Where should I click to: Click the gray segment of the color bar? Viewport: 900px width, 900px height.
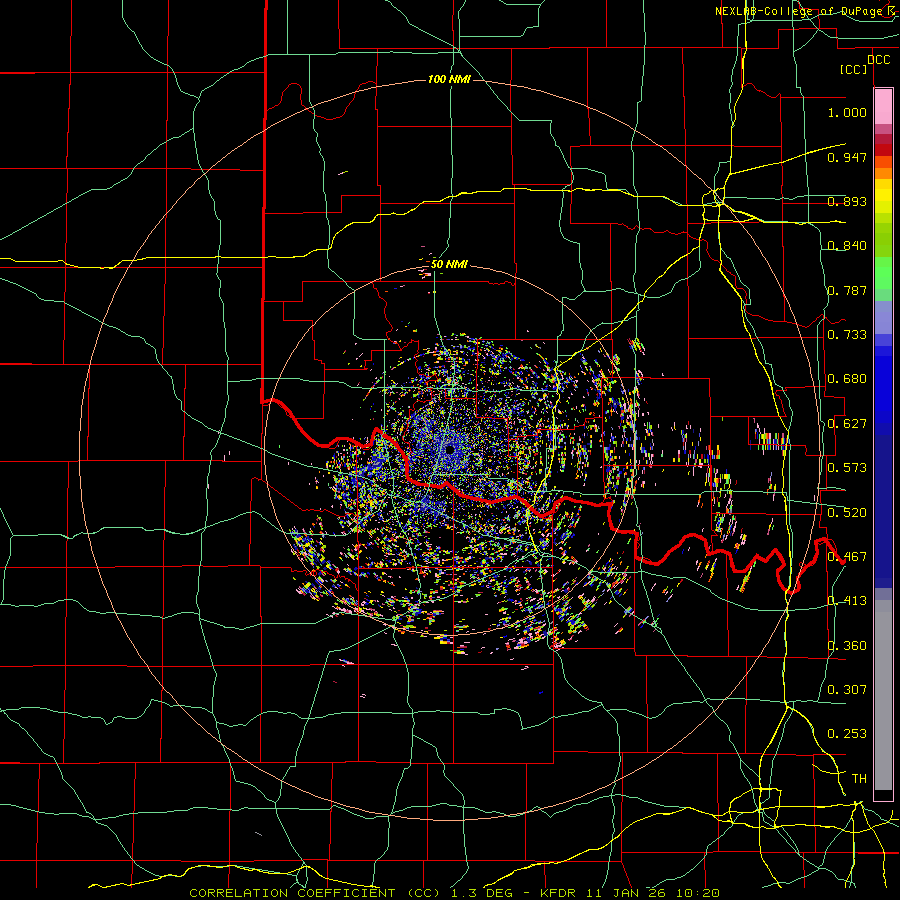(x=883, y=695)
